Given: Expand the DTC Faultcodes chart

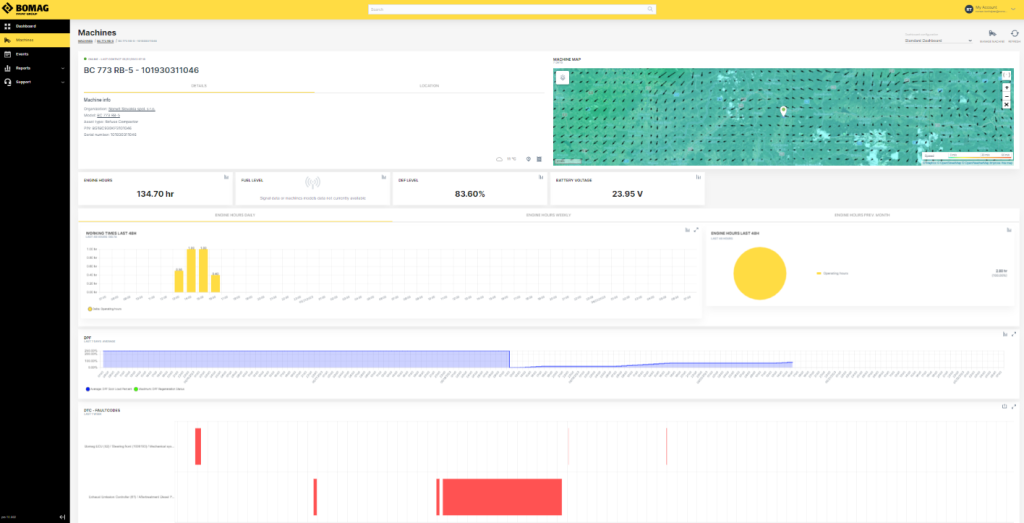Looking at the screenshot, I should tap(1014, 406).
